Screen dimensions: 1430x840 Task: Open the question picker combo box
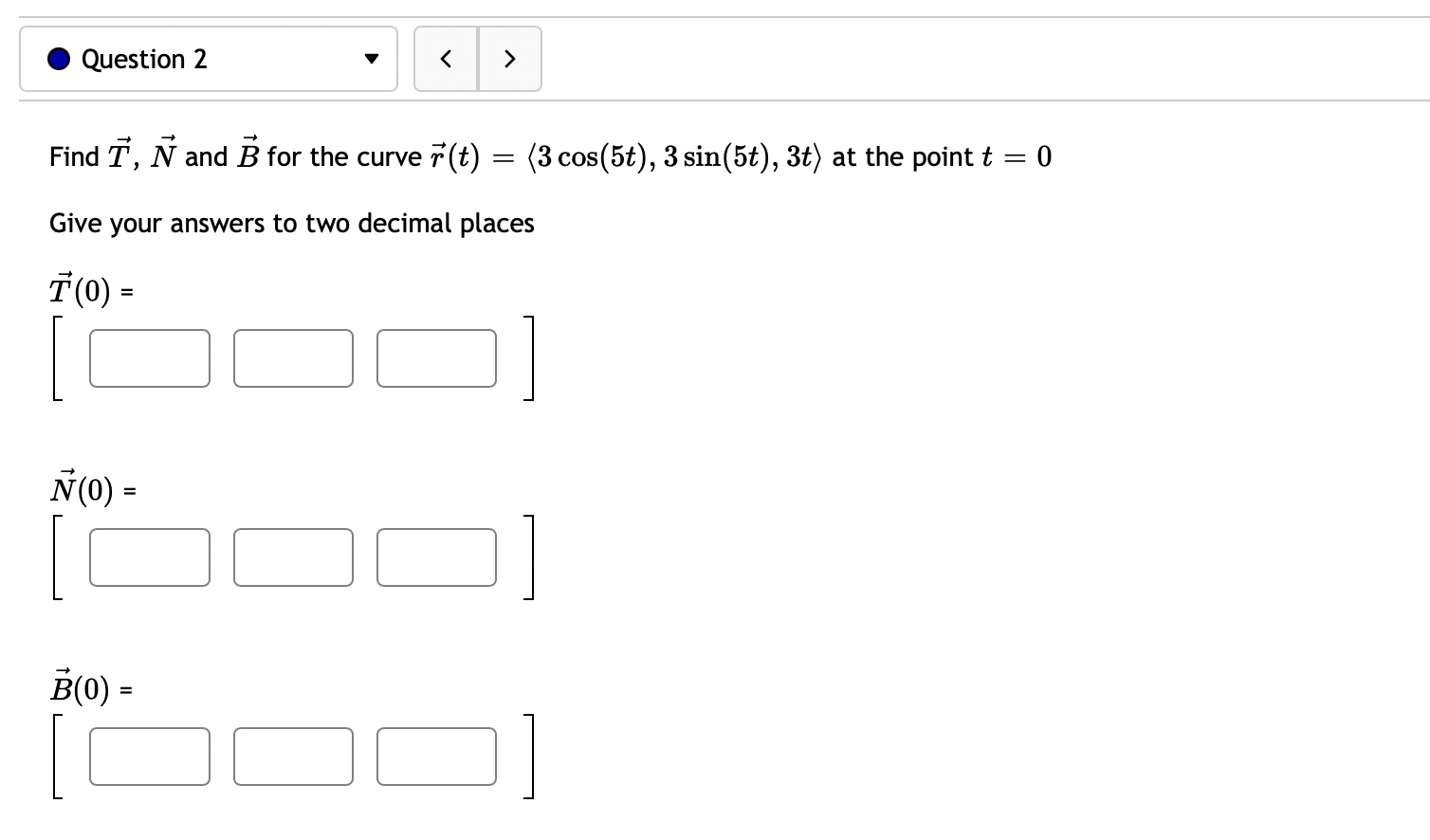tap(209, 59)
